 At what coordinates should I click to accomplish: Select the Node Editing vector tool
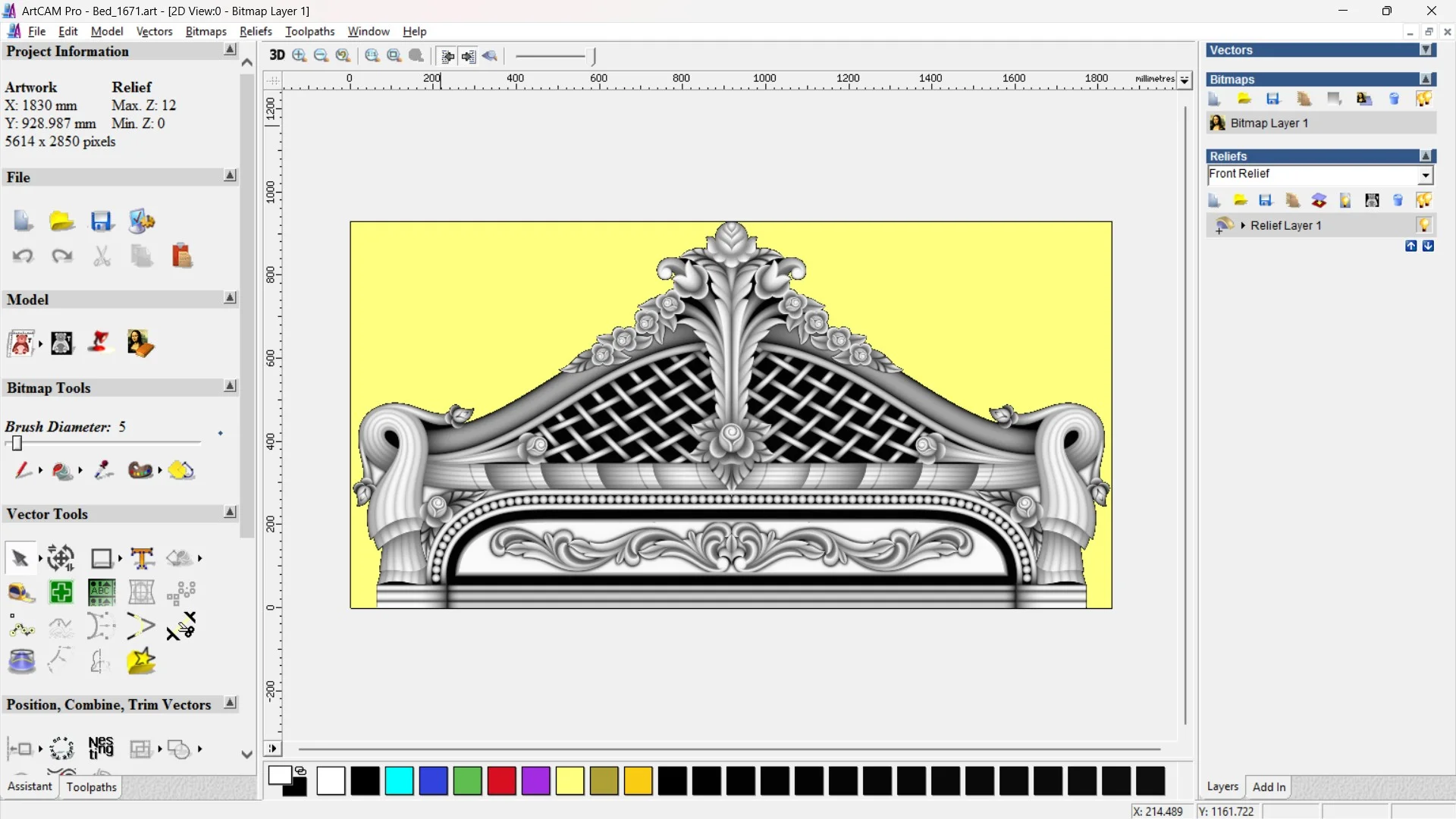21,627
